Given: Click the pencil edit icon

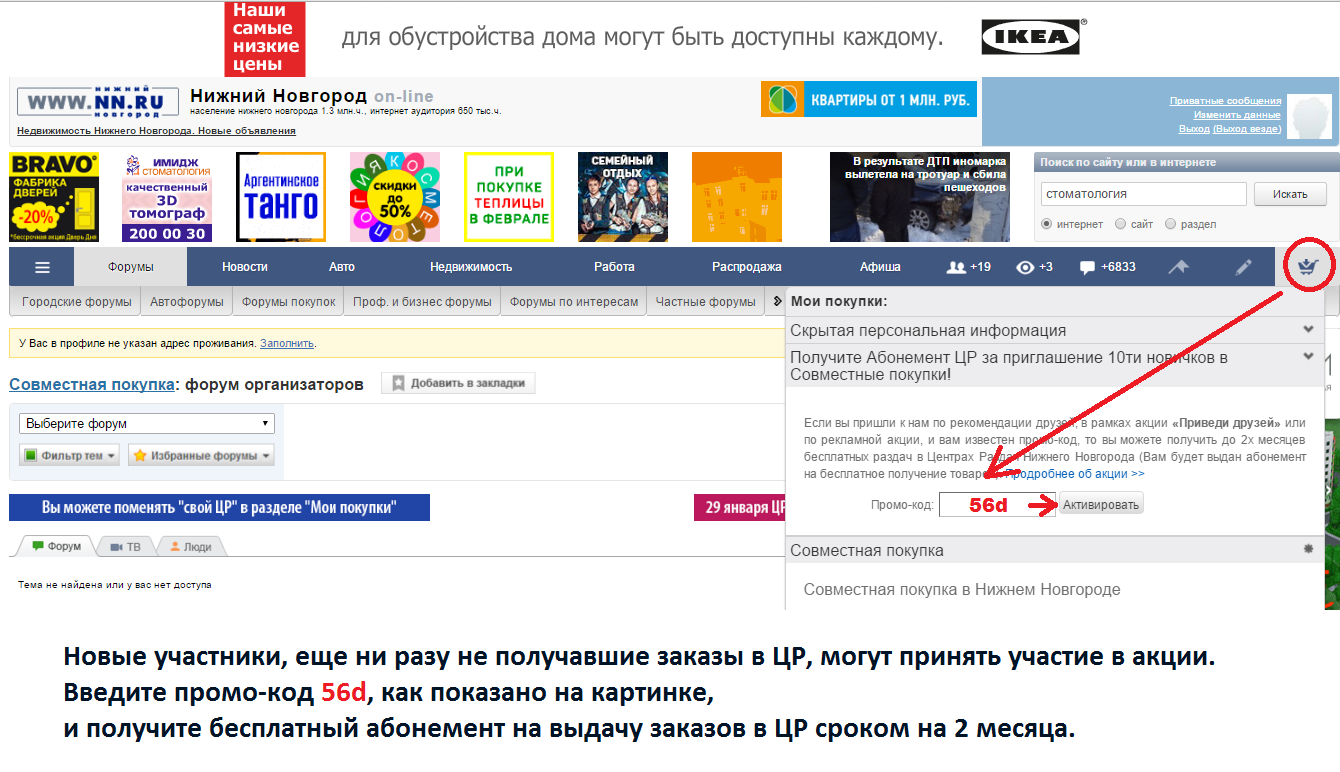Looking at the screenshot, I should click(x=1243, y=267).
